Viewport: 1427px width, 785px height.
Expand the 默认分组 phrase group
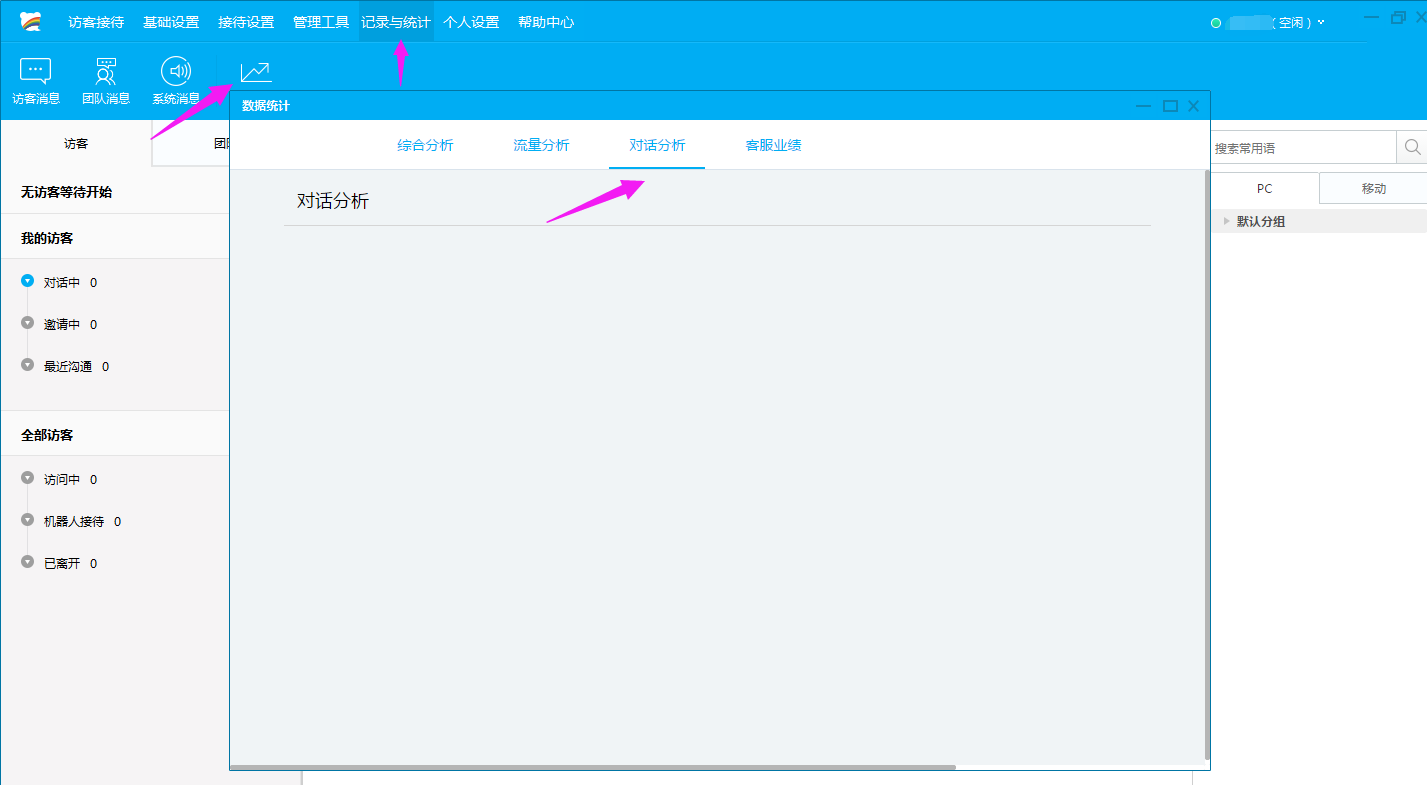coord(1227,221)
